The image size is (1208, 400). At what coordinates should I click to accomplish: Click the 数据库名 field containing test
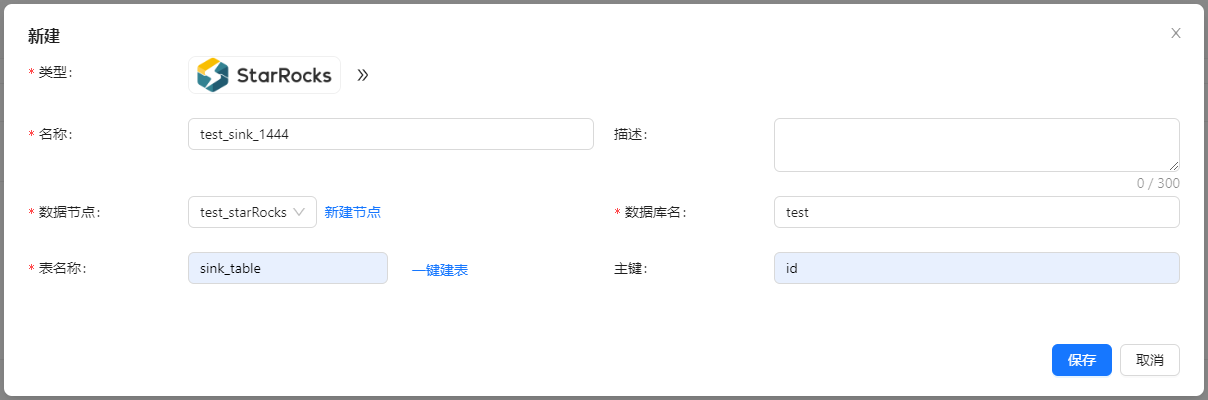click(975, 212)
